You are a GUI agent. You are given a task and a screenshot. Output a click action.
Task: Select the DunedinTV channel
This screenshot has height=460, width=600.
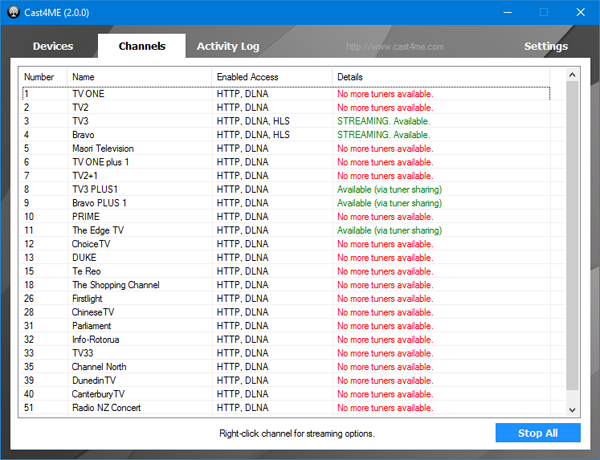(286, 380)
